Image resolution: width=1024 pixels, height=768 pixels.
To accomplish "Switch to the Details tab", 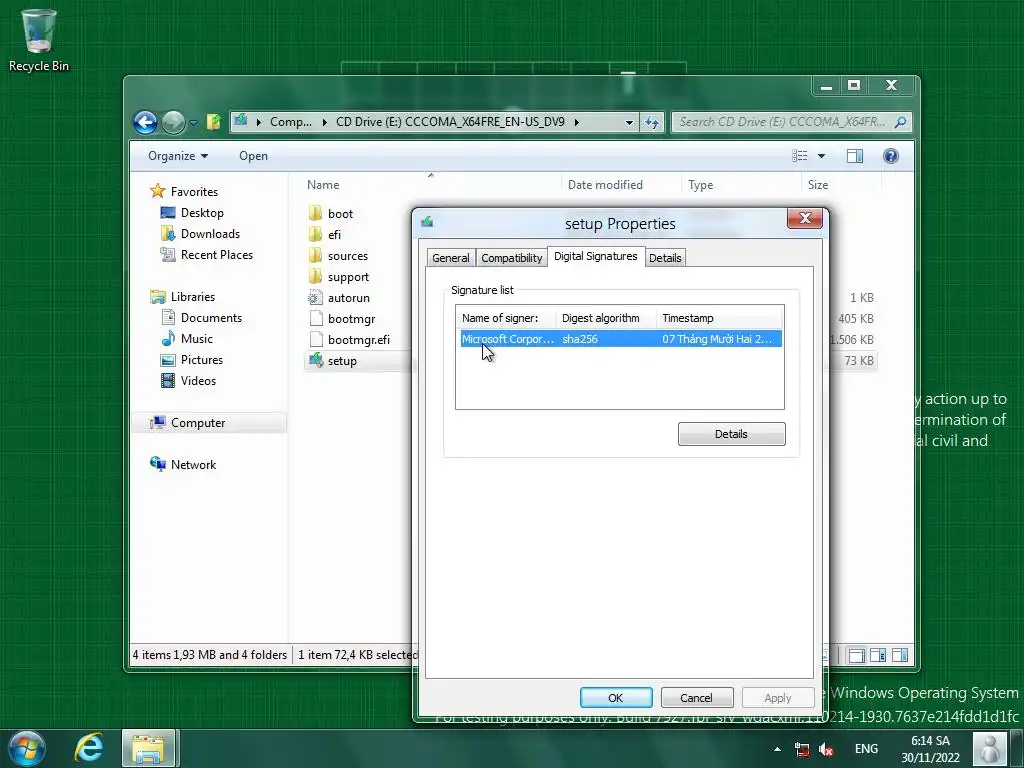I will [665, 258].
